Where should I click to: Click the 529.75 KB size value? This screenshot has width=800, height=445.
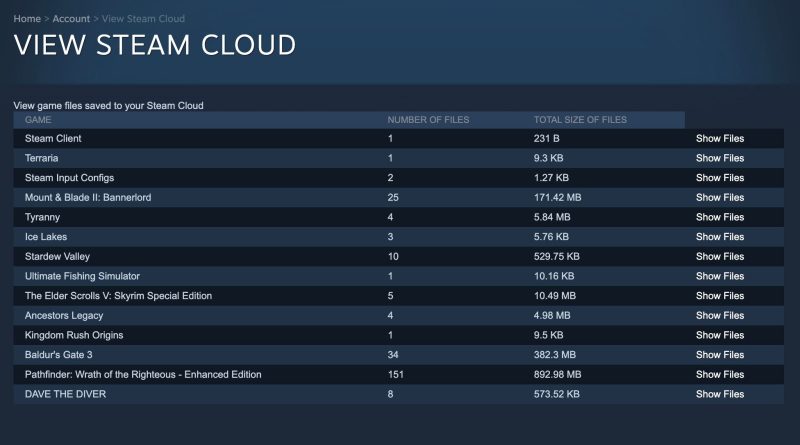pos(557,256)
